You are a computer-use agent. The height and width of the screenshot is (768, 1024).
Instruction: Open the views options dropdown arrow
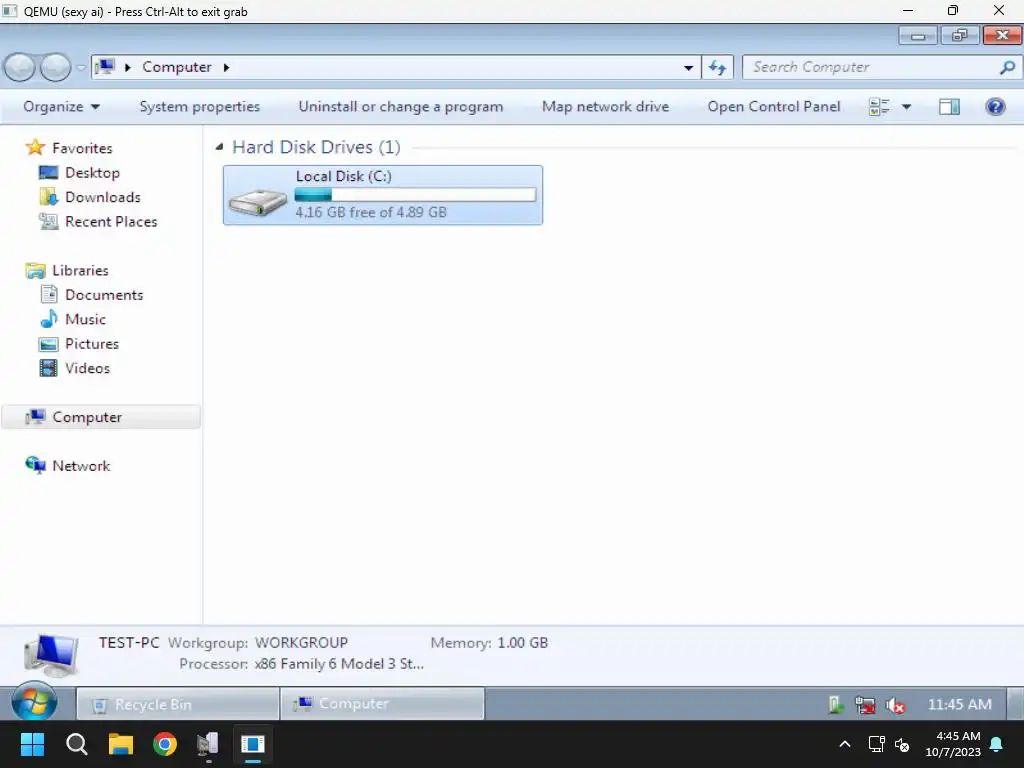pyautogui.click(x=906, y=106)
